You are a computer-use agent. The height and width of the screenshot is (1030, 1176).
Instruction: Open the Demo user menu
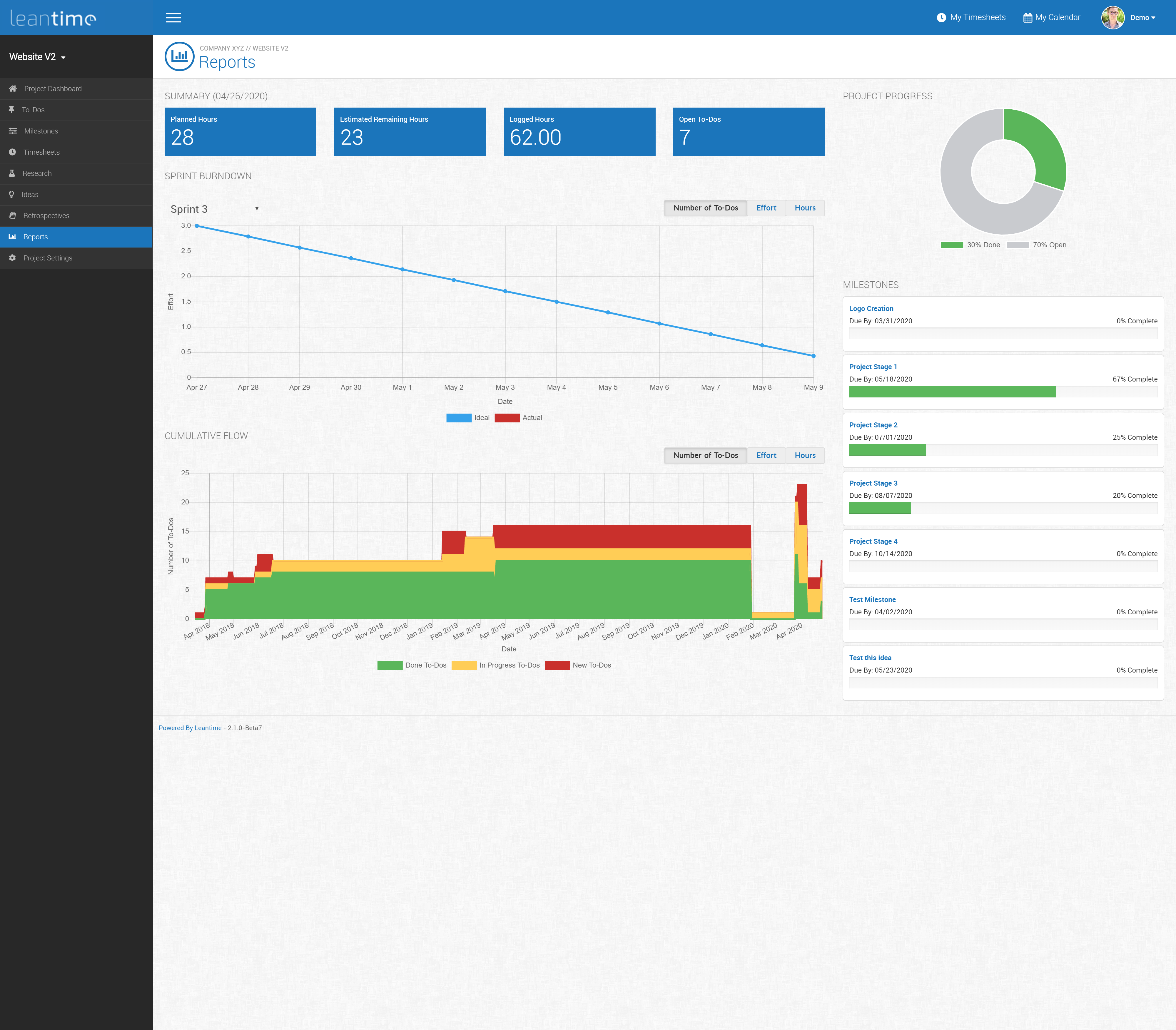[1142, 18]
